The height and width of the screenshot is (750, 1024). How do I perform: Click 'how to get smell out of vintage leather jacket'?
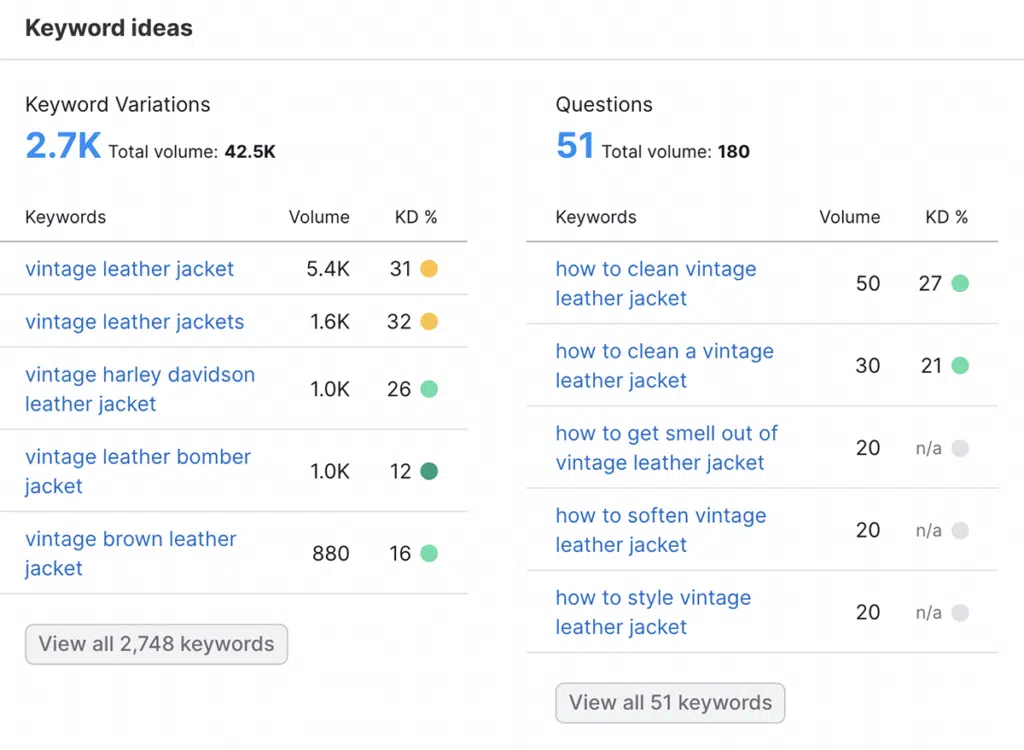[x=666, y=447]
